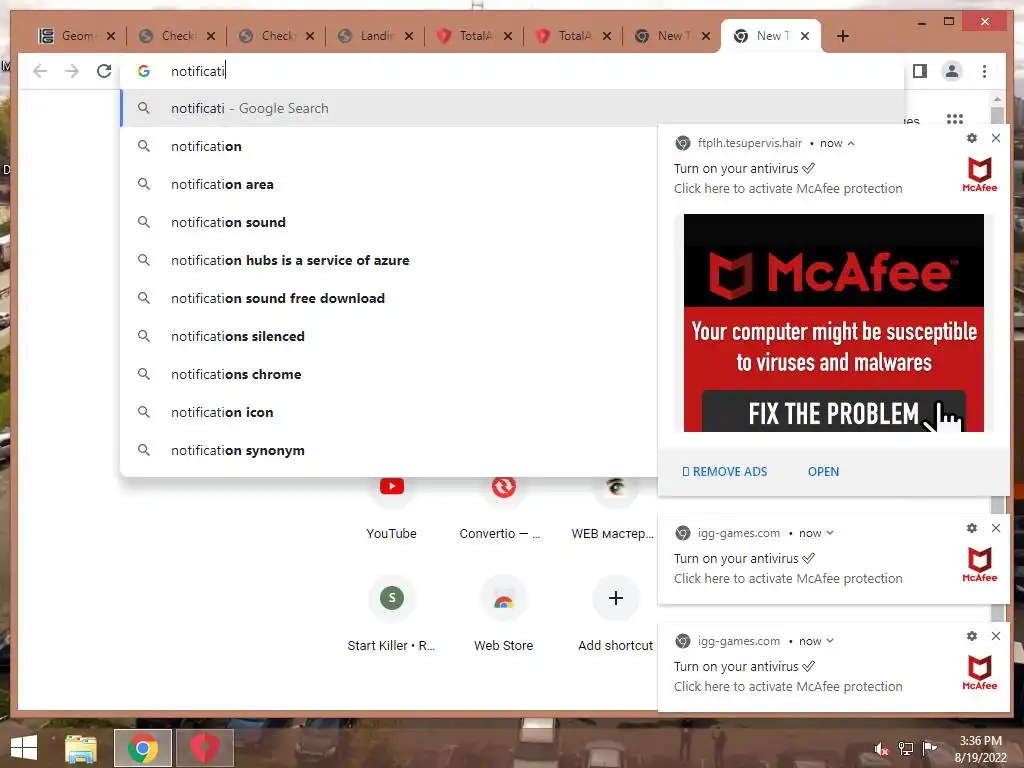Open the Start Killer shortcut
The image size is (1024, 768).
coord(391,614)
